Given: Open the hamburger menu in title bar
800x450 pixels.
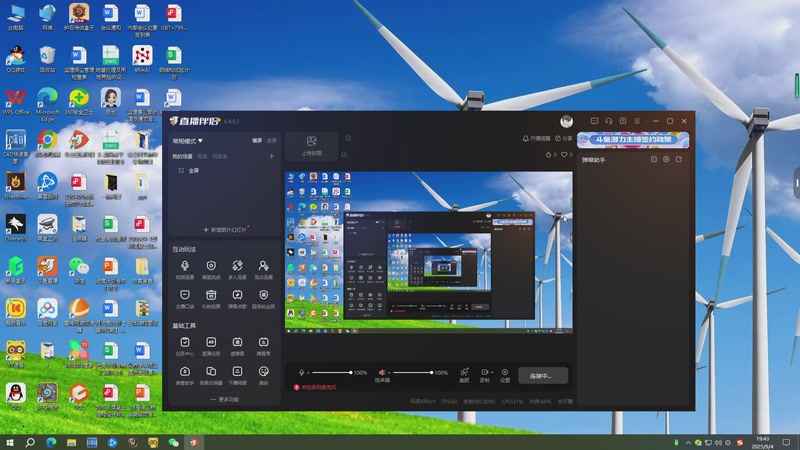Looking at the screenshot, I should 637,121.
